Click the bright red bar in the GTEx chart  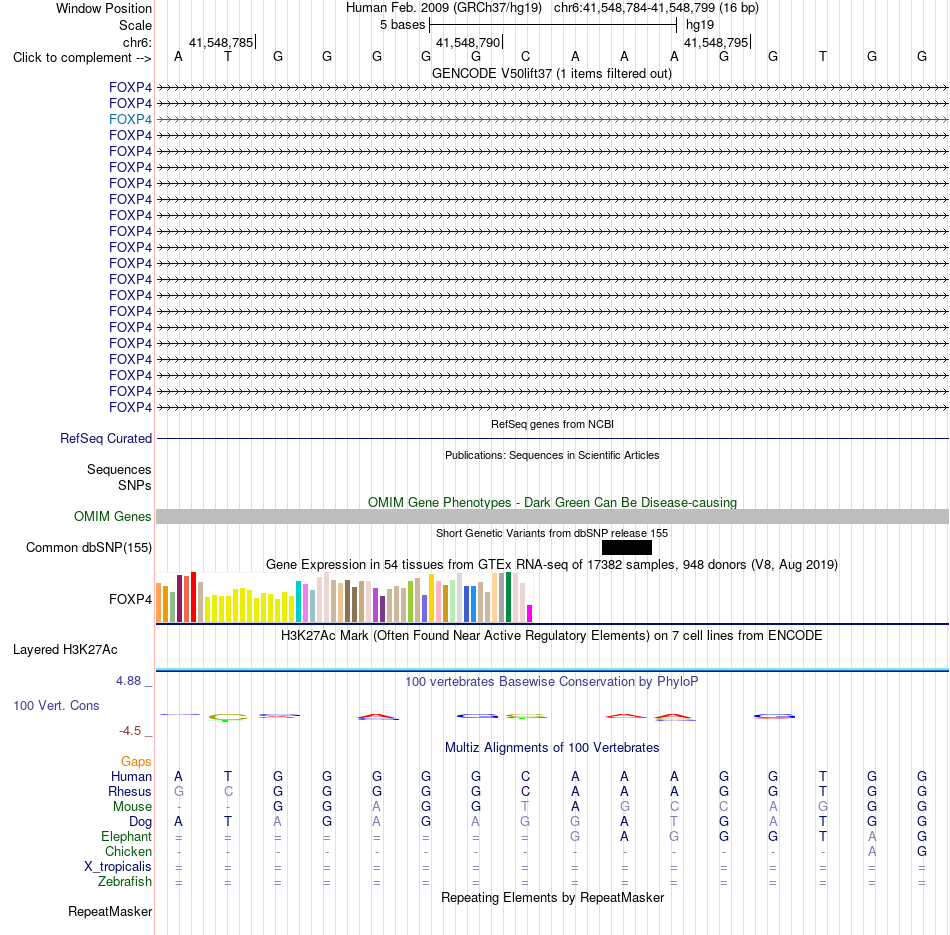coord(193,597)
